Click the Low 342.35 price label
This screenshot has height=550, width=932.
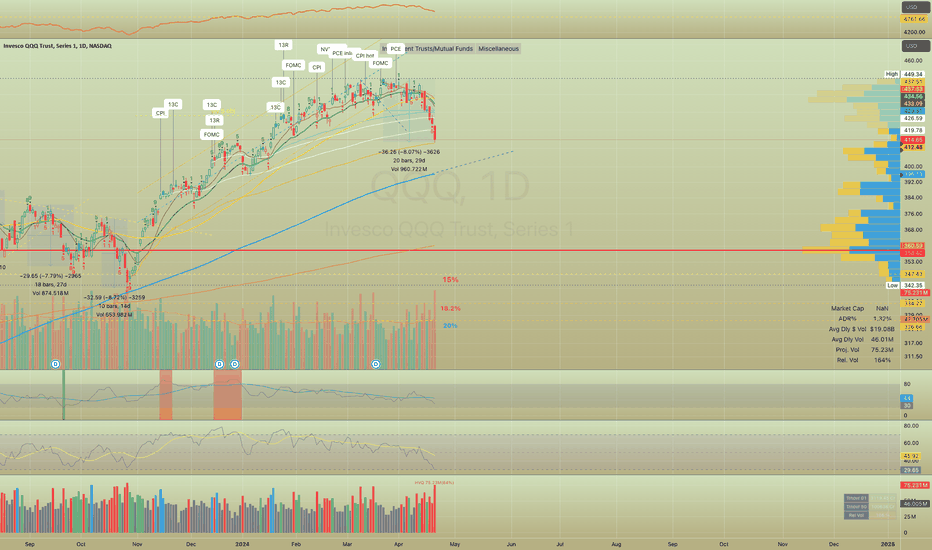point(905,285)
